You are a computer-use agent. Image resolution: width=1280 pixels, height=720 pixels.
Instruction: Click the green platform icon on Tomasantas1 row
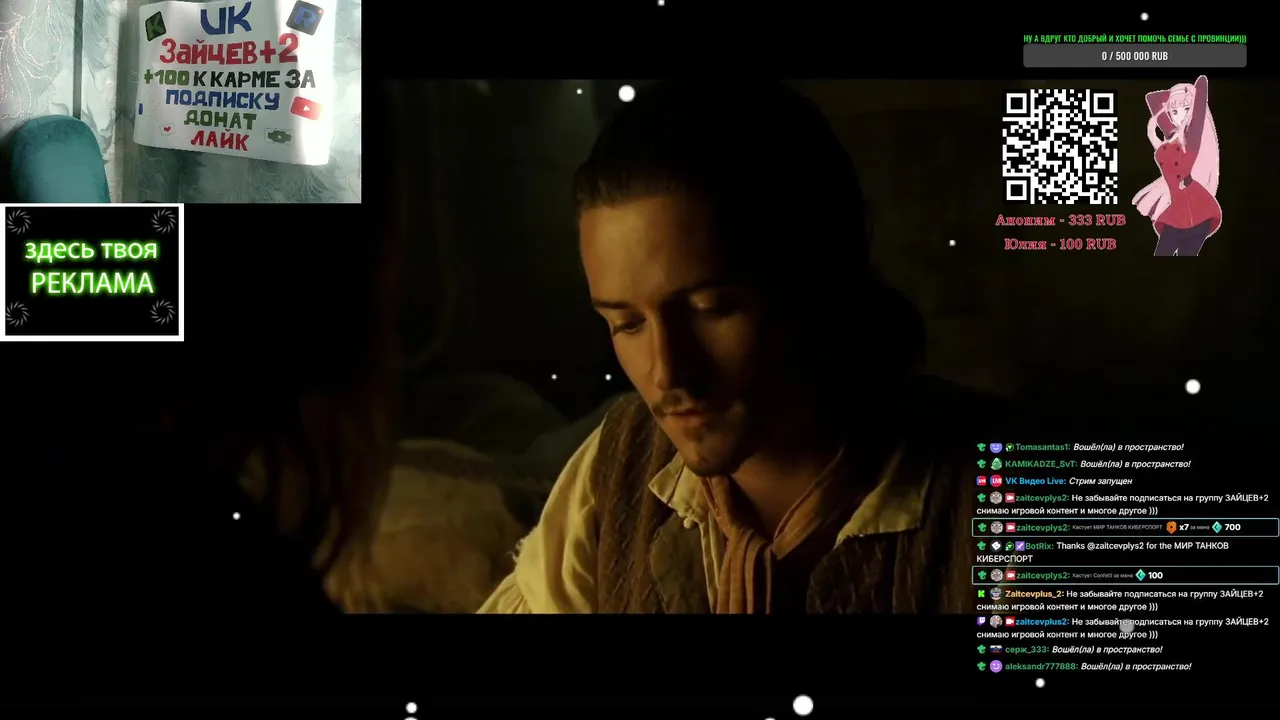pos(981,447)
